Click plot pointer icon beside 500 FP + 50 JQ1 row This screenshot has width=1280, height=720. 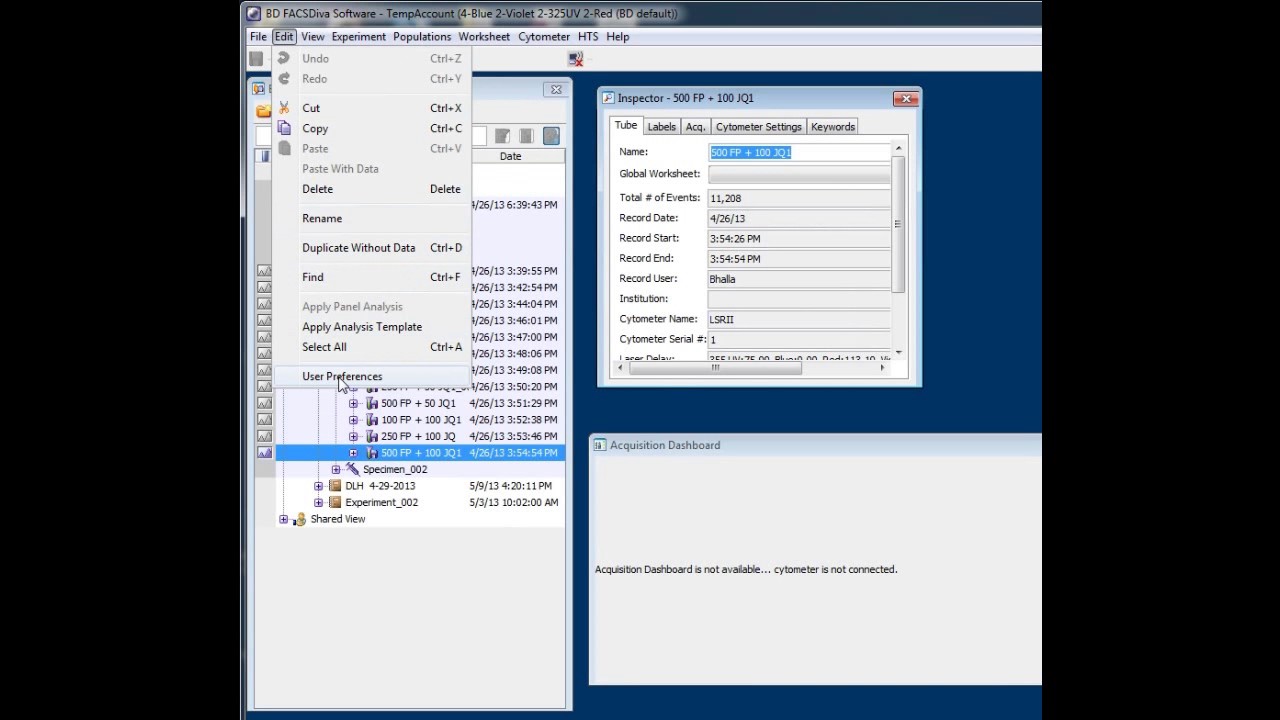tap(264, 403)
